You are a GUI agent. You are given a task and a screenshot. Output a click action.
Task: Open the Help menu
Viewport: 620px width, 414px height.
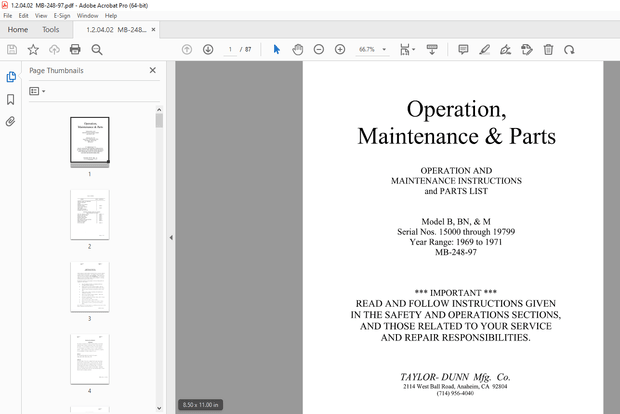[x=111, y=16]
